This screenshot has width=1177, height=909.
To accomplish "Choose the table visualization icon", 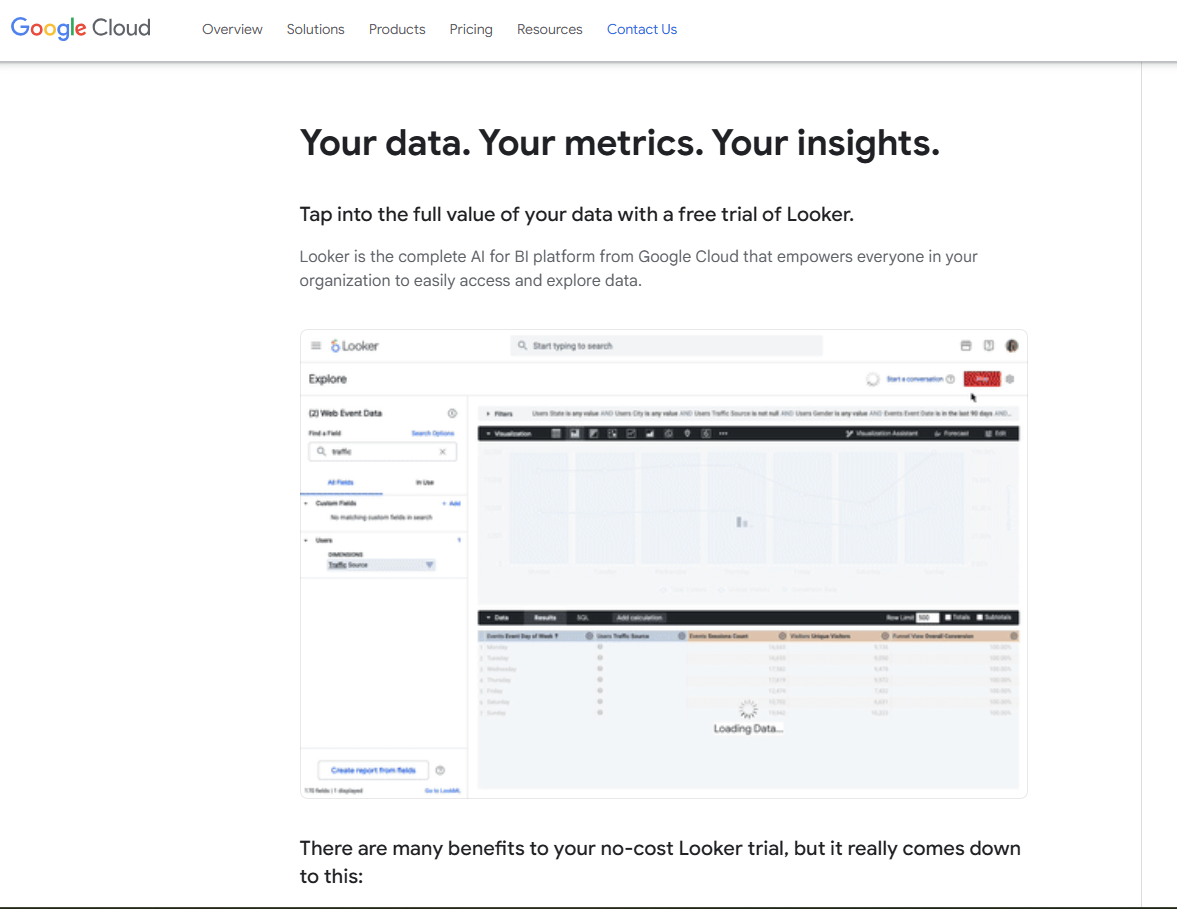I will 556,434.
